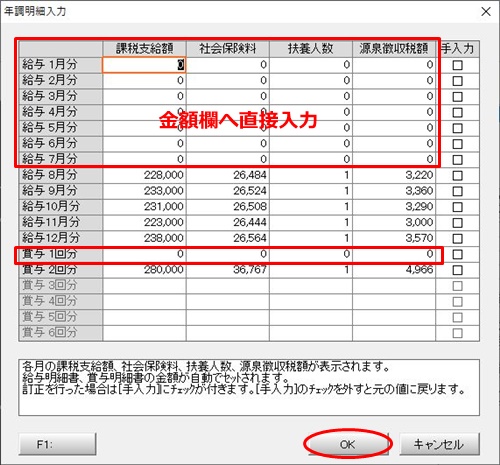Viewport: 500px width, 465px height.
Task: Click the 源泉徴収税額 column header
Action: click(x=394, y=49)
